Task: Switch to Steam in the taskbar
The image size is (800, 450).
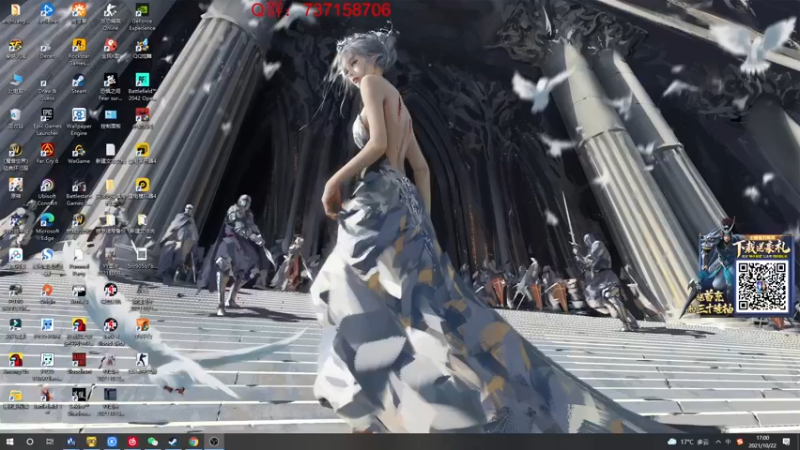Action: coord(173,441)
